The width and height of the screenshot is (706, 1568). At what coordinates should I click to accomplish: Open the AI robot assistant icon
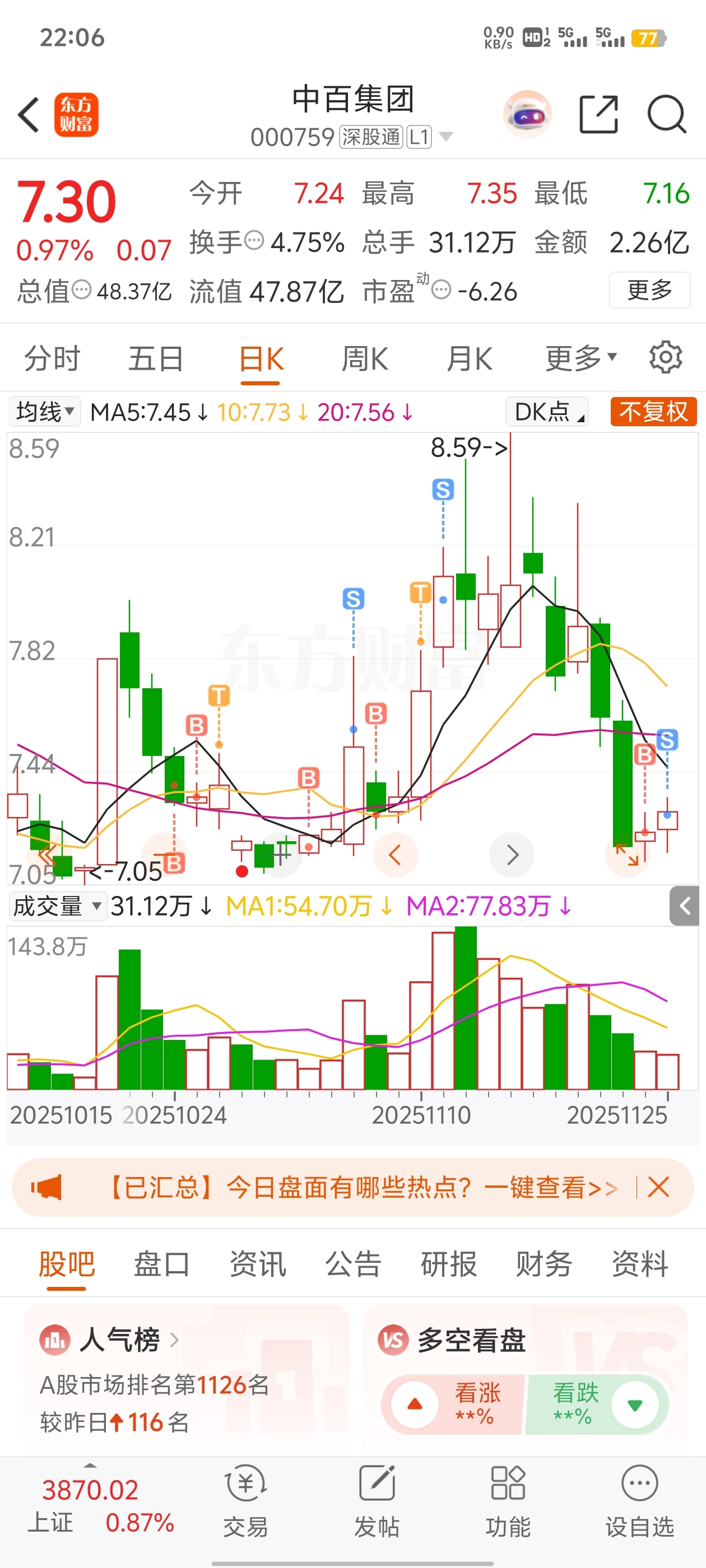click(527, 114)
